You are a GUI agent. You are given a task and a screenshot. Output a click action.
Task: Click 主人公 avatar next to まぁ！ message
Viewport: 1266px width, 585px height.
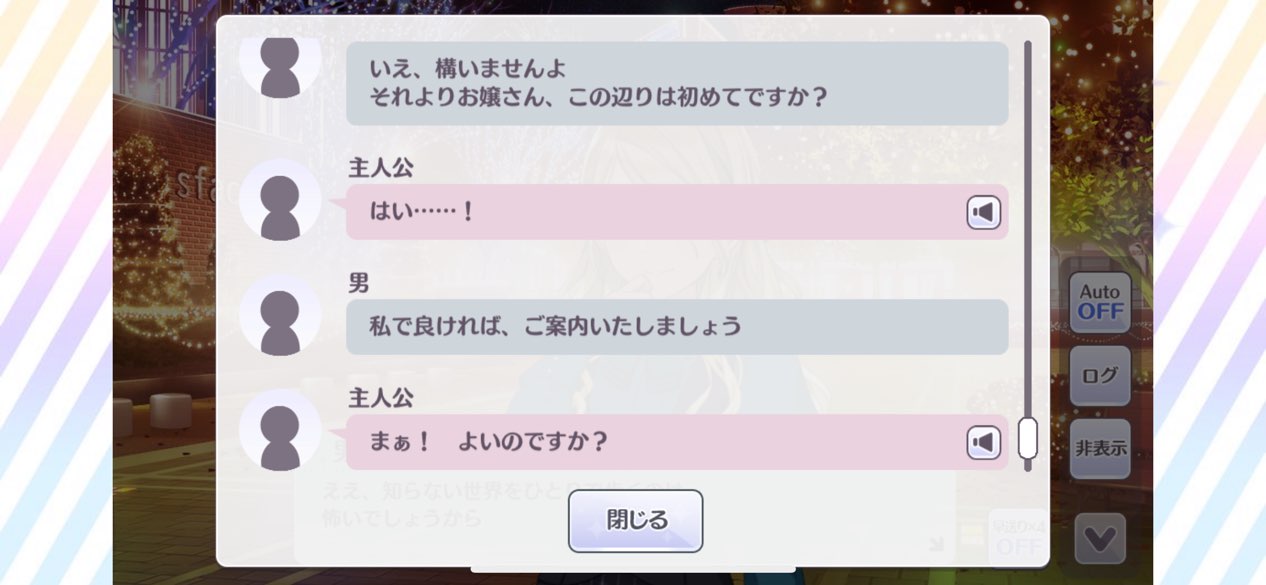[x=280, y=430]
